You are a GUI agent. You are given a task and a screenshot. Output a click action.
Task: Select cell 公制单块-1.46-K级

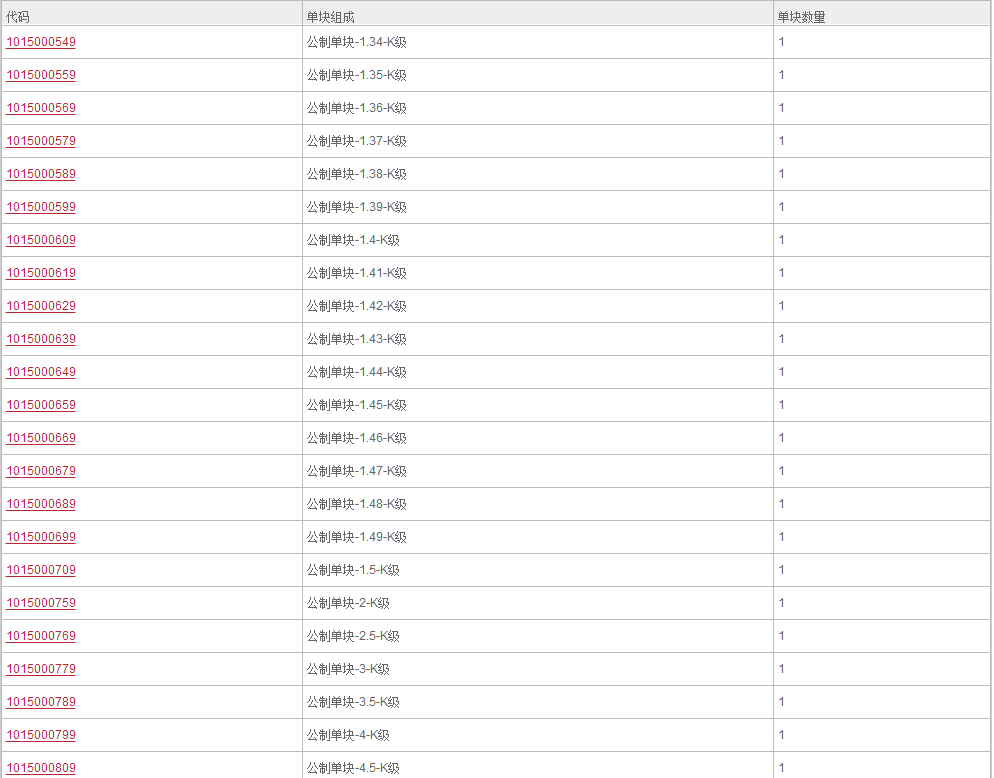(538, 438)
